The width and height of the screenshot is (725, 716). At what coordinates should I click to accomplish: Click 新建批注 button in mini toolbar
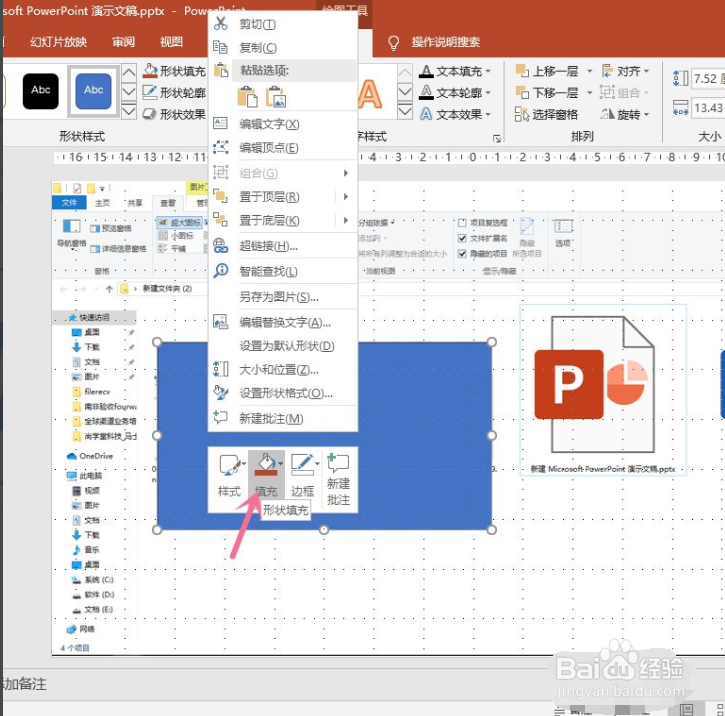coord(338,479)
